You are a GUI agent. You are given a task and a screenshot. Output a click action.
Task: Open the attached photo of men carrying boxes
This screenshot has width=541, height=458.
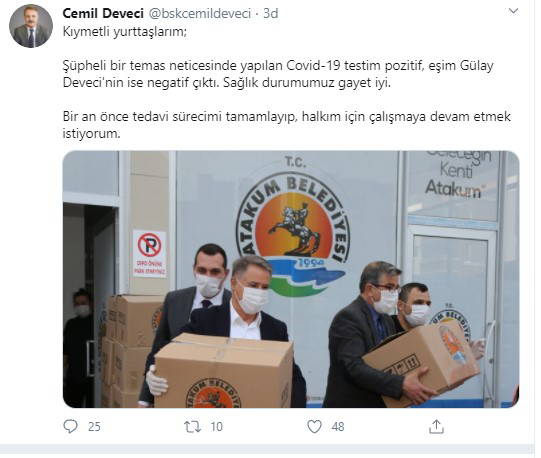pyautogui.click(x=291, y=279)
